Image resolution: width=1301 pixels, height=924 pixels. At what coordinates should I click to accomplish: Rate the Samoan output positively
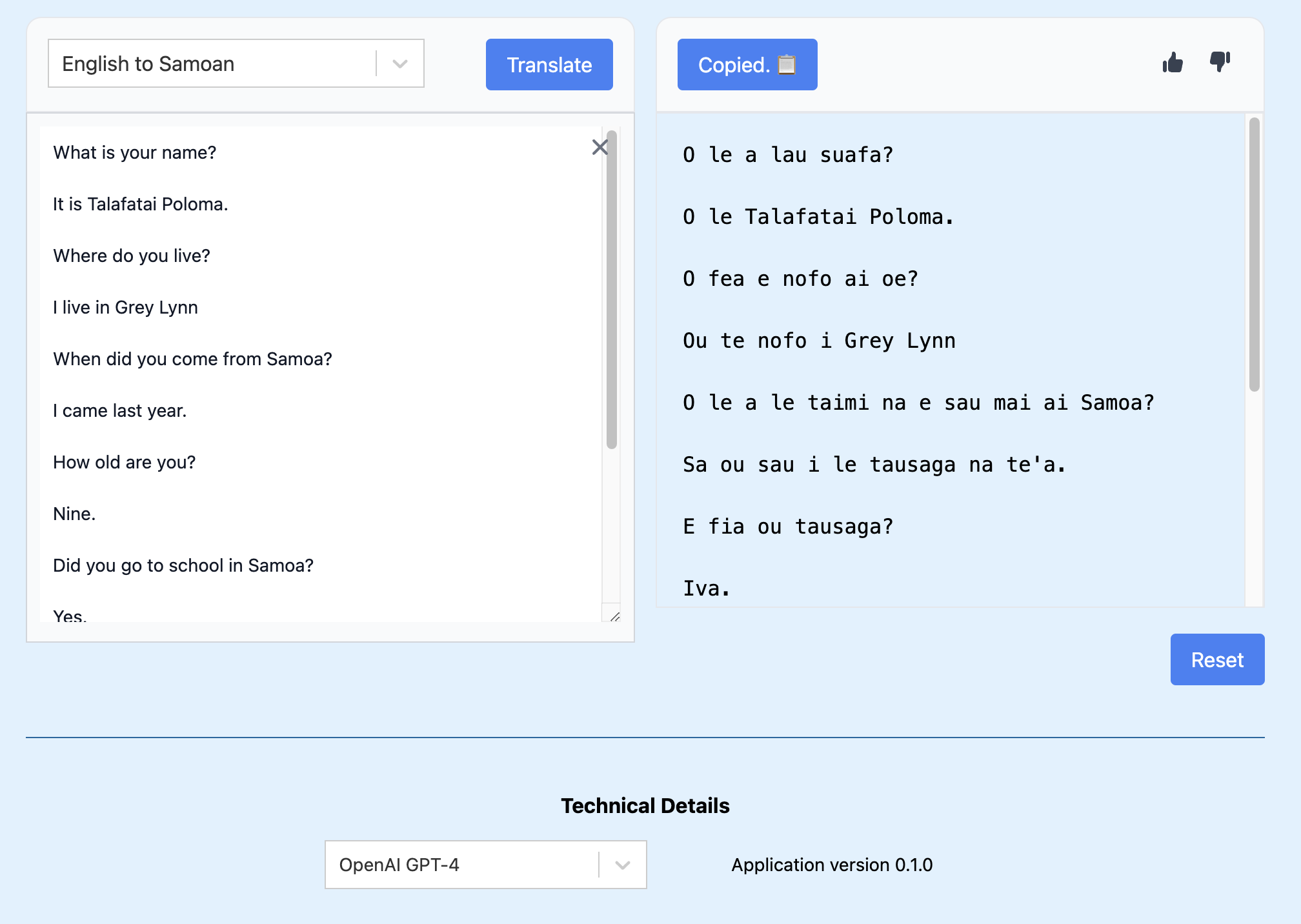pyautogui.click(x=1173, y=63)
